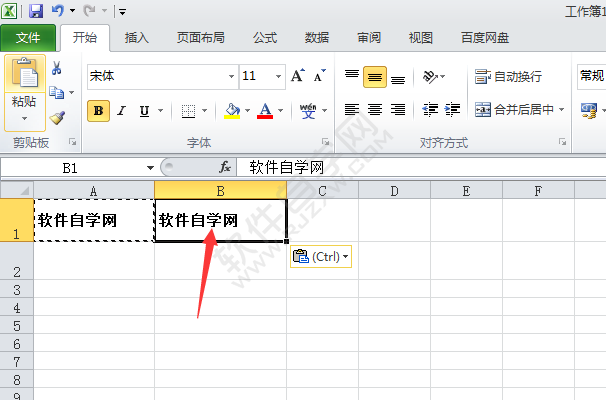The width and height of the screenshot is (606, 400).
Task: Toggle middle vertical alignment
Action: (374, 77)
